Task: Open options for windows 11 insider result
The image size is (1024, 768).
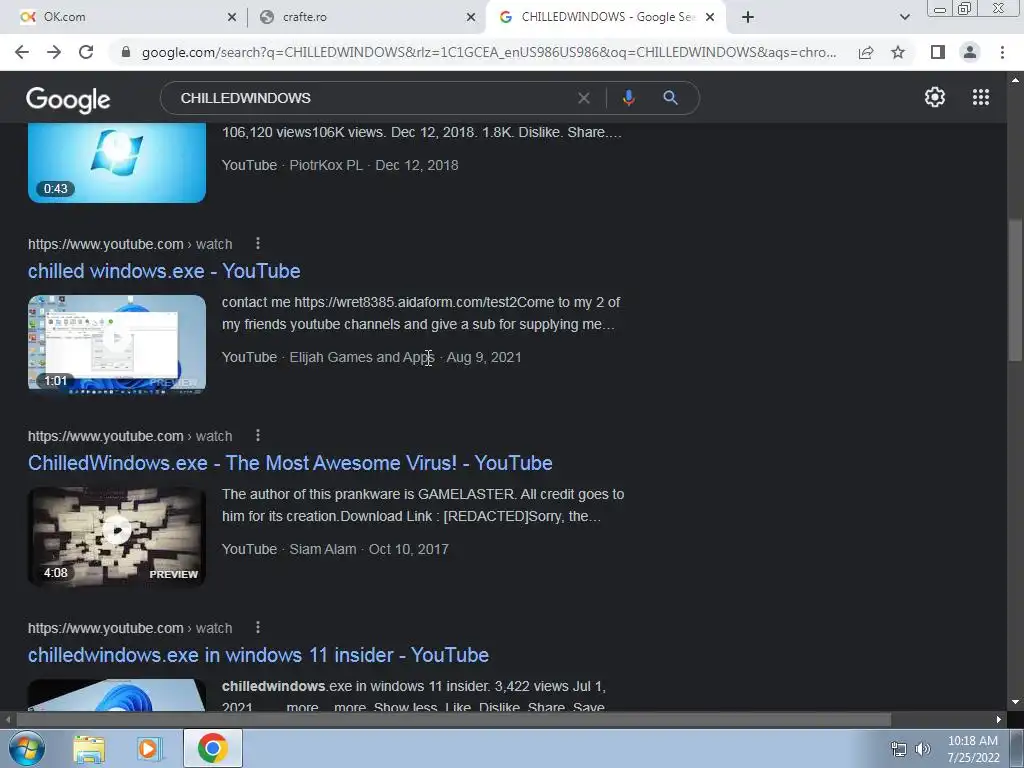Action: pyautogui.click(x=258, y=628)
